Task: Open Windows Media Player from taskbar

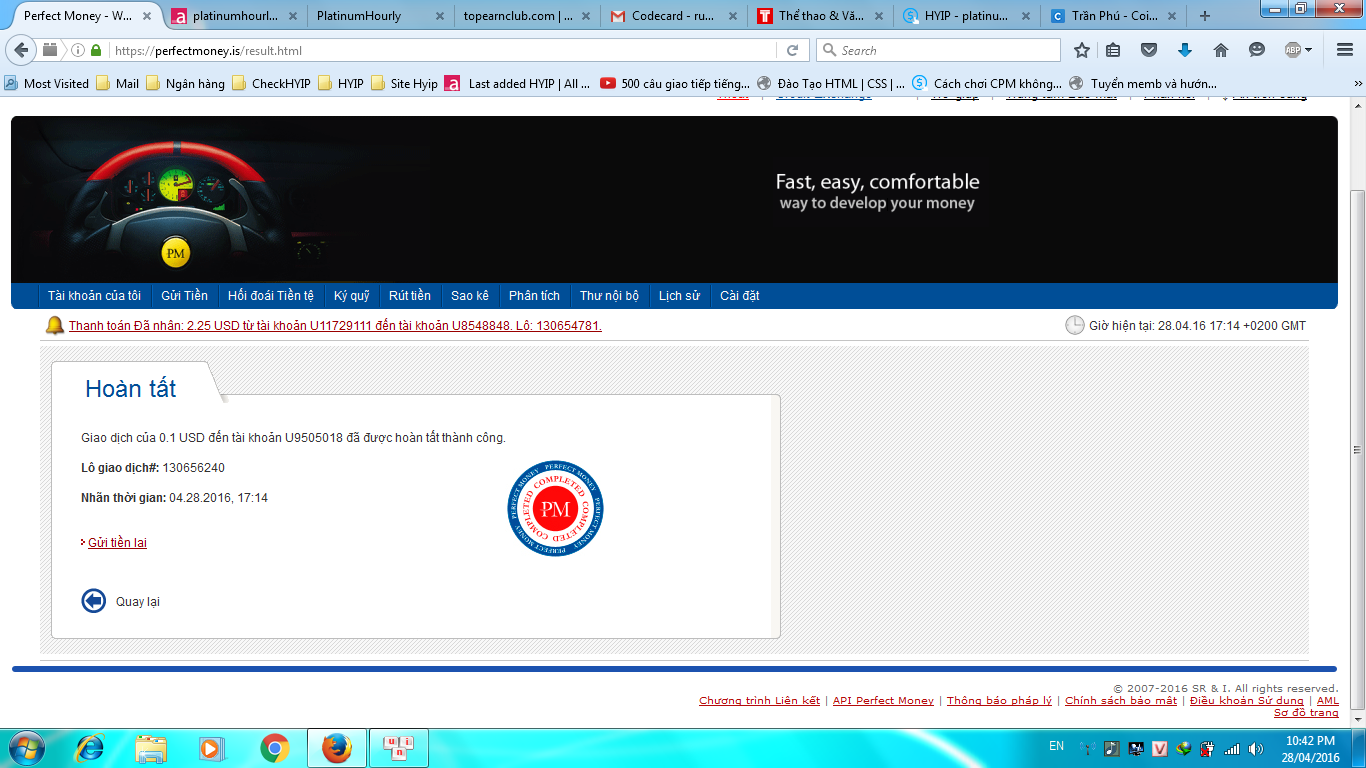Action: coord(210,748)
